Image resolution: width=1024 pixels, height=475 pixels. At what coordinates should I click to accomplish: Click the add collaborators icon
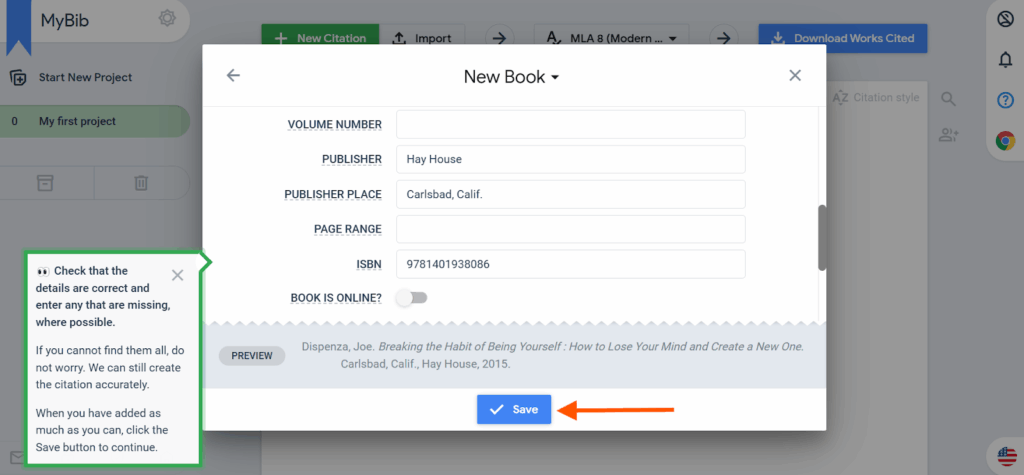948,135
